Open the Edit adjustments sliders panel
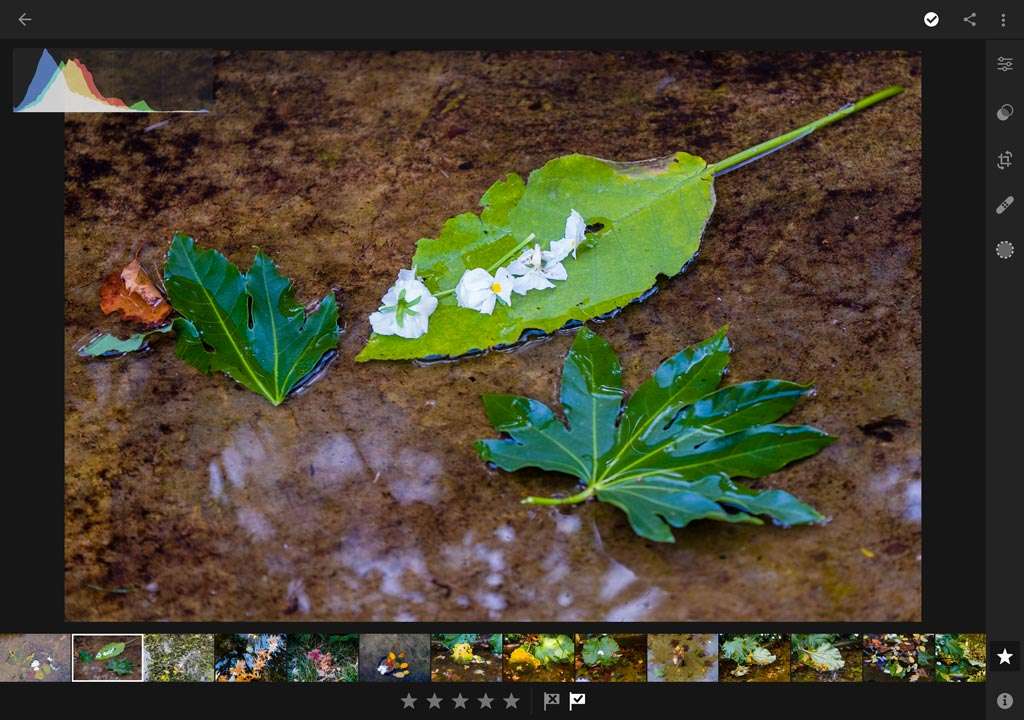1024x720 pixels. [1004, 64]
